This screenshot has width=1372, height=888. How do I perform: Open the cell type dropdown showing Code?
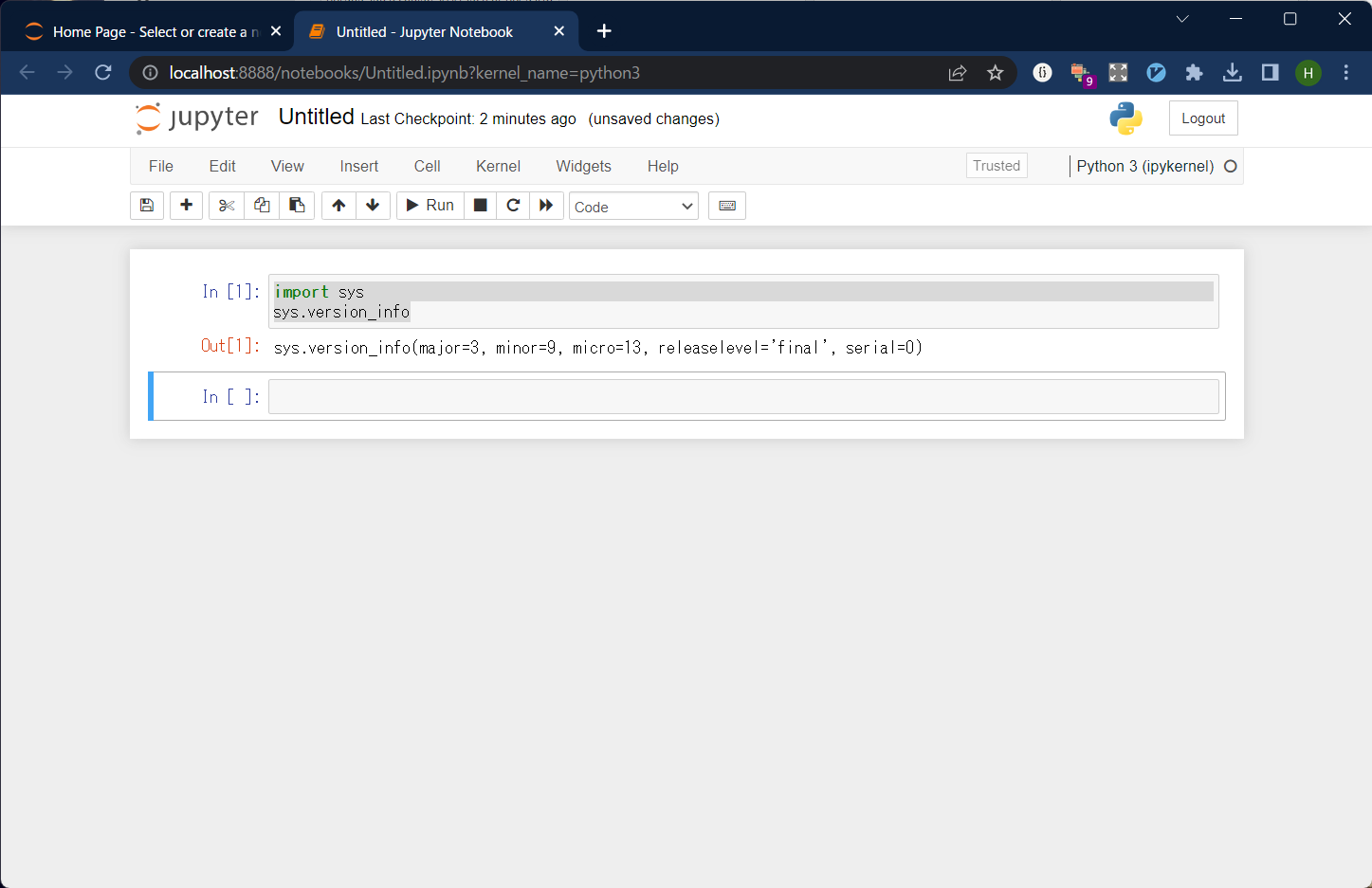pyautogui.click(x=633, y=206)
